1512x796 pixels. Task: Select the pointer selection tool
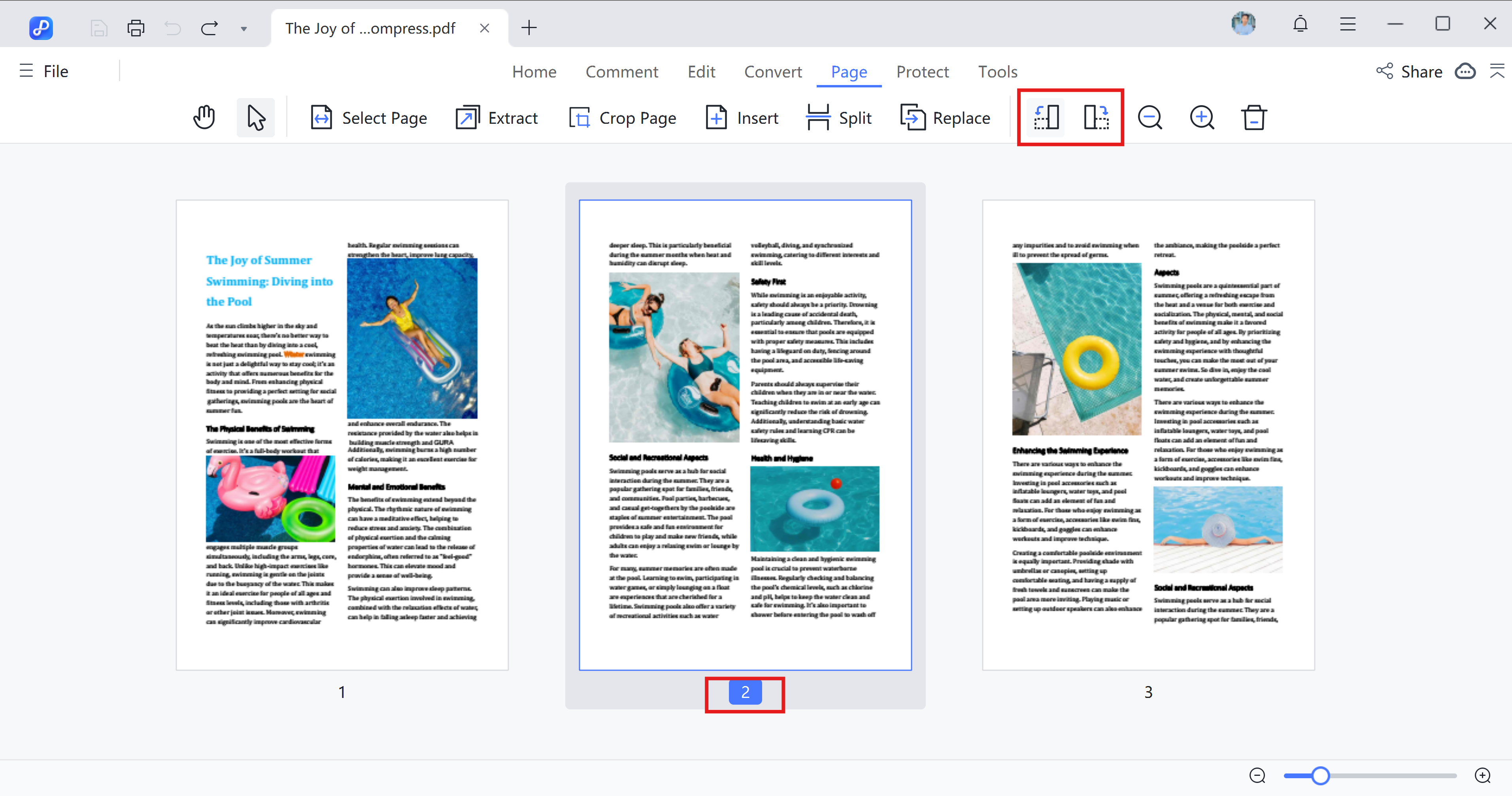255,117
